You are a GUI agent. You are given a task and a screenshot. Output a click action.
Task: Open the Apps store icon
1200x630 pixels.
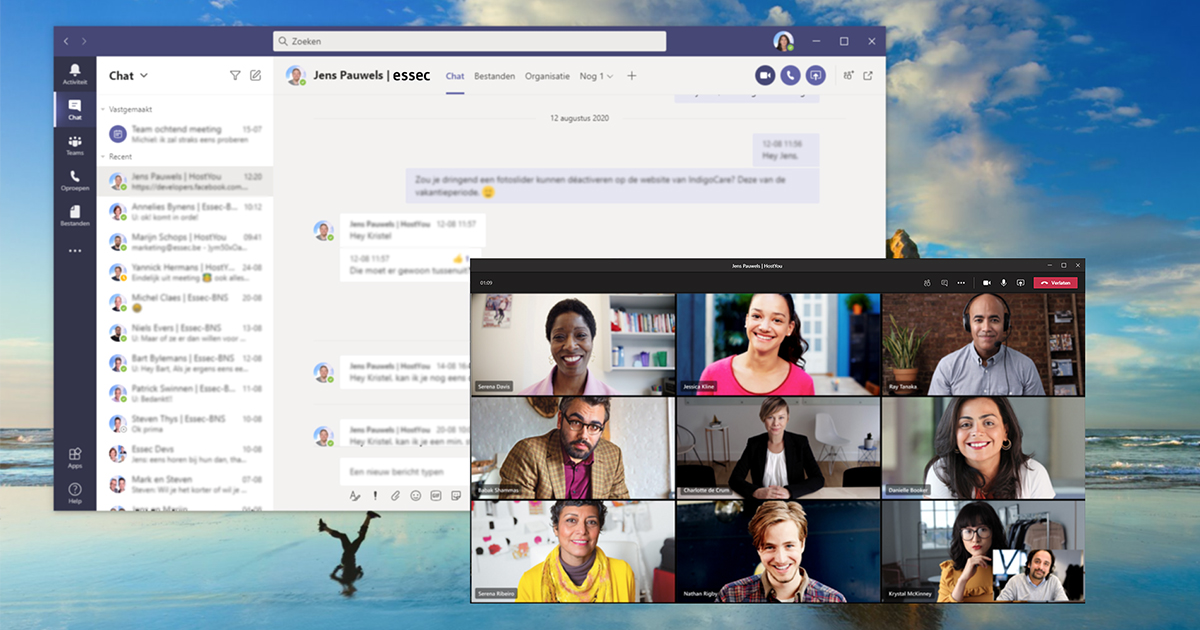click(x=75, y=458)
